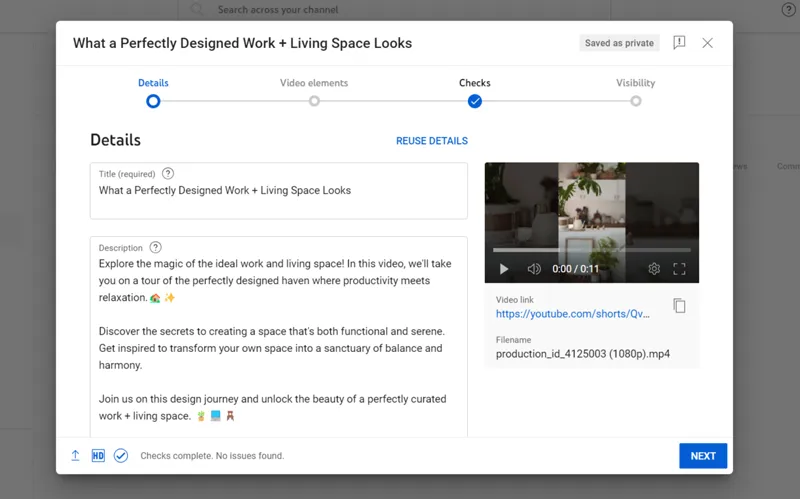Click the send feedback icon in dialog header
The height and width of the screenshot is (499, 800).
679,43
